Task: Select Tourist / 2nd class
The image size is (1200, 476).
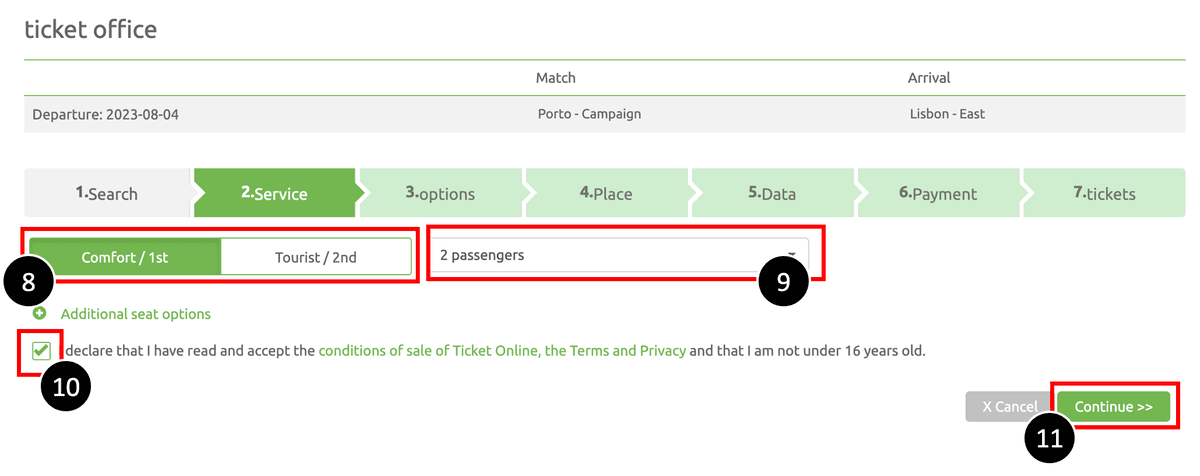Action: click(316, 256)
